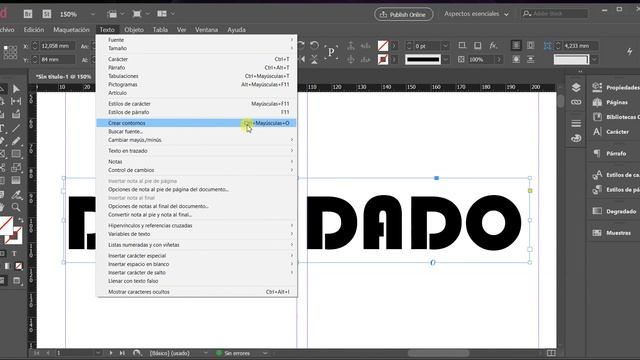Select the Pencil tool
Screen dimensions: 640x360
coord(16,141)
